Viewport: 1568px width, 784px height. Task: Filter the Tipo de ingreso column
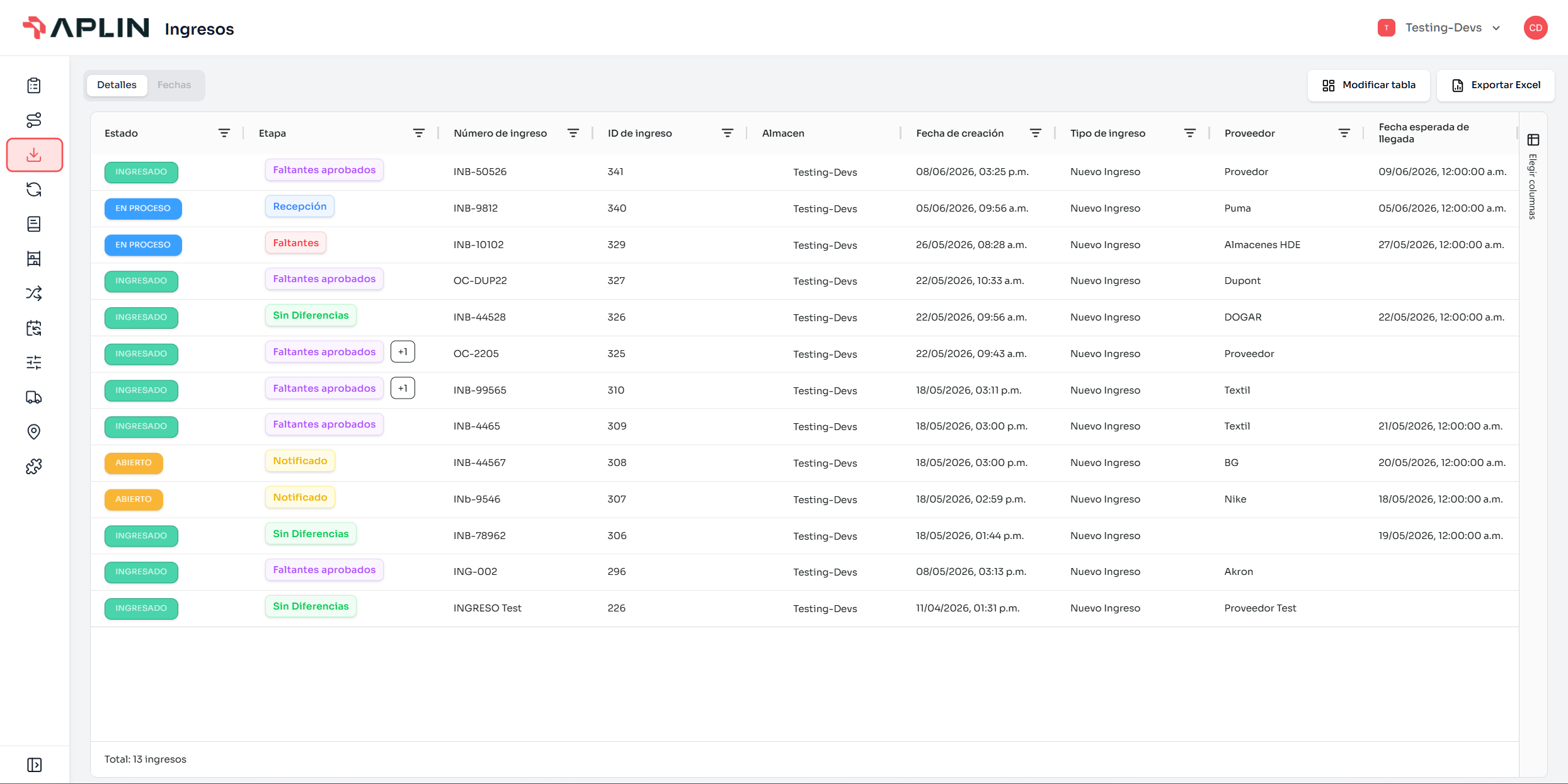[1189, 133]
